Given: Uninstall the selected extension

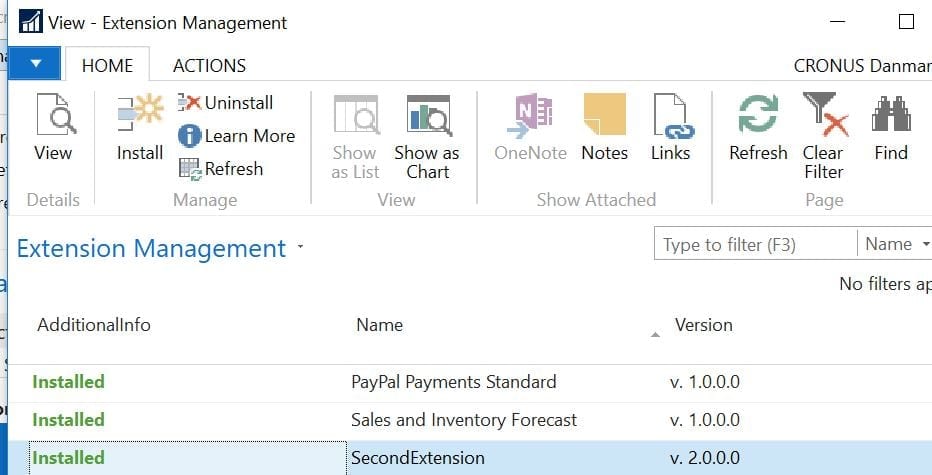Looking at the screenshot, I should click(226, 103).
